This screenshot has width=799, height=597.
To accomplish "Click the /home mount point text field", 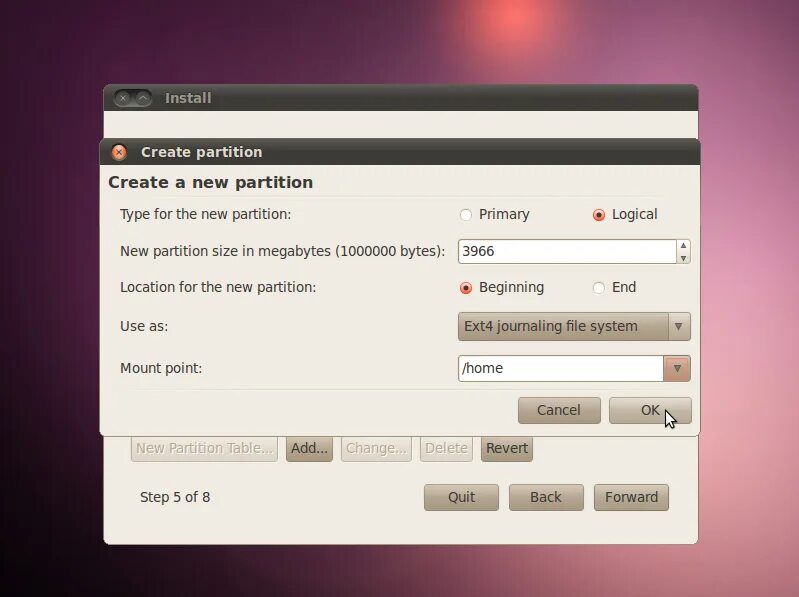I will coord(561,368).
